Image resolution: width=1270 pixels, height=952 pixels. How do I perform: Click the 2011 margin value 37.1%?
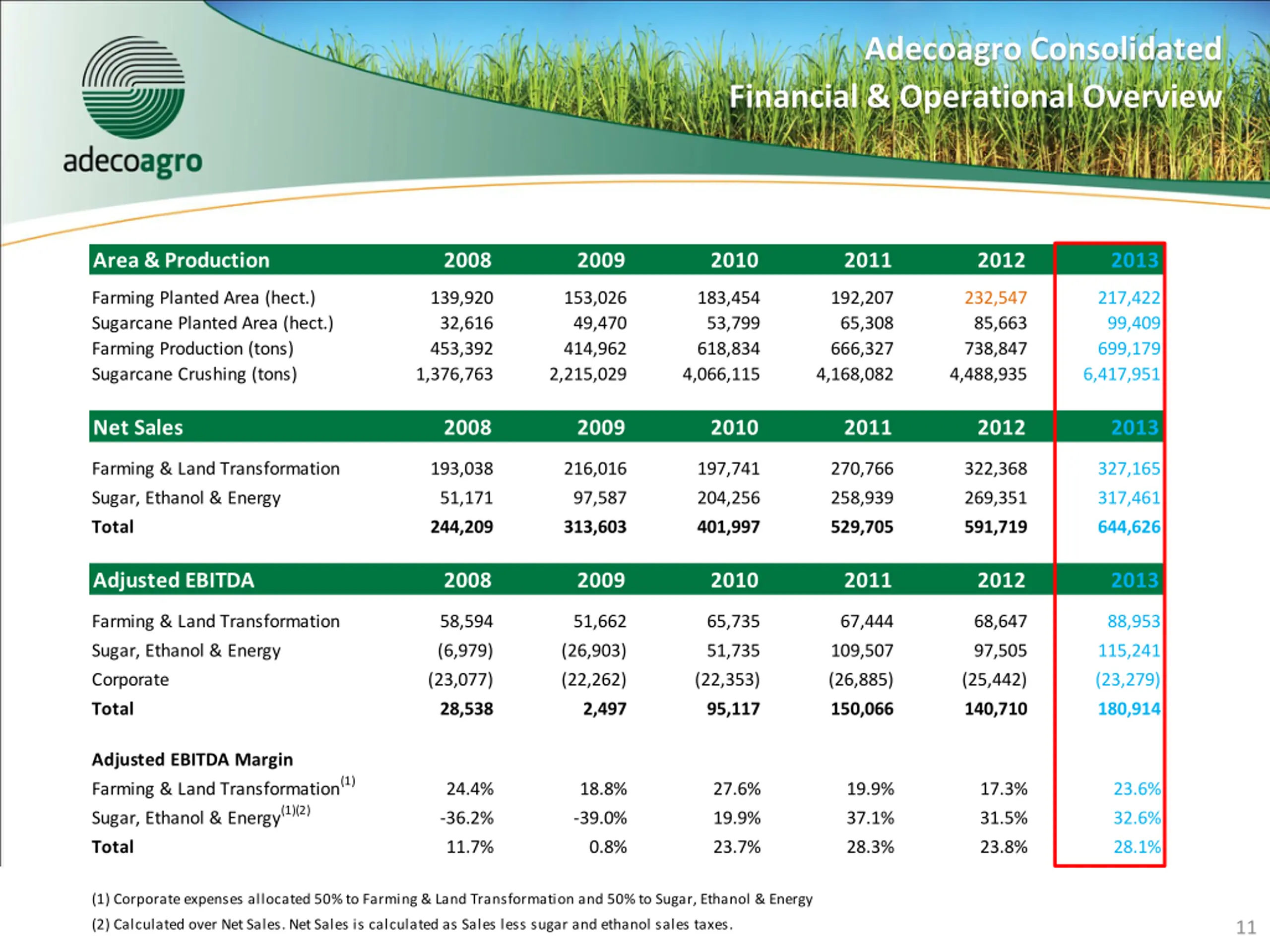[x=870, y=818]
